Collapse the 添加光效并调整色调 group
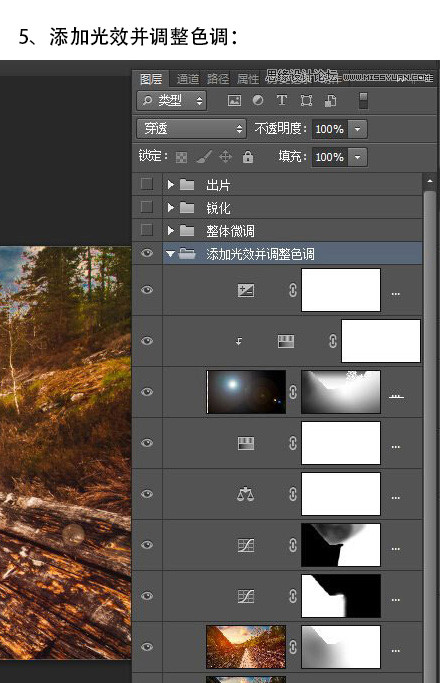440x683 pixels. [170, 254]
